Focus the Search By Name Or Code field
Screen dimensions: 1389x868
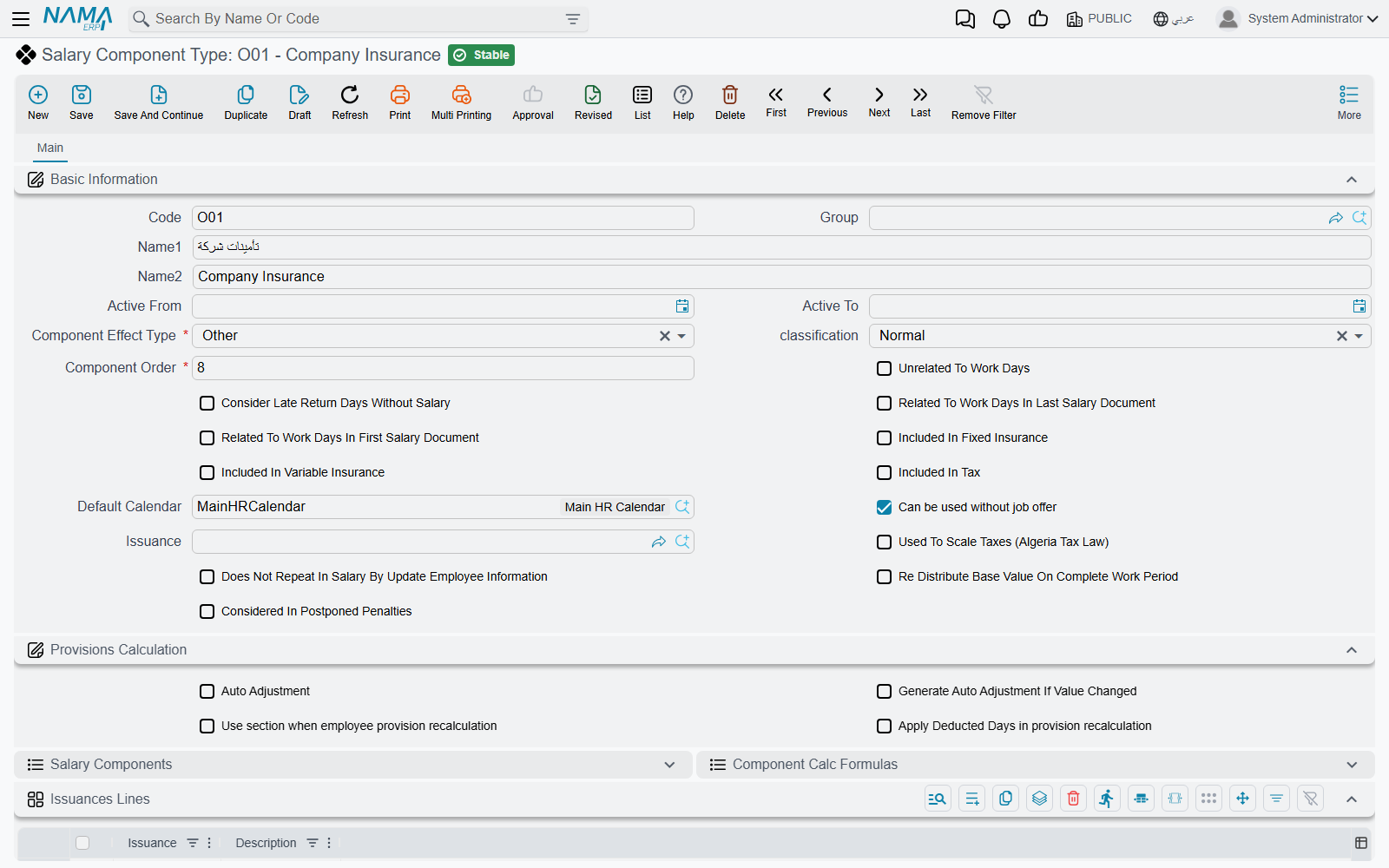tap(359, 18)
